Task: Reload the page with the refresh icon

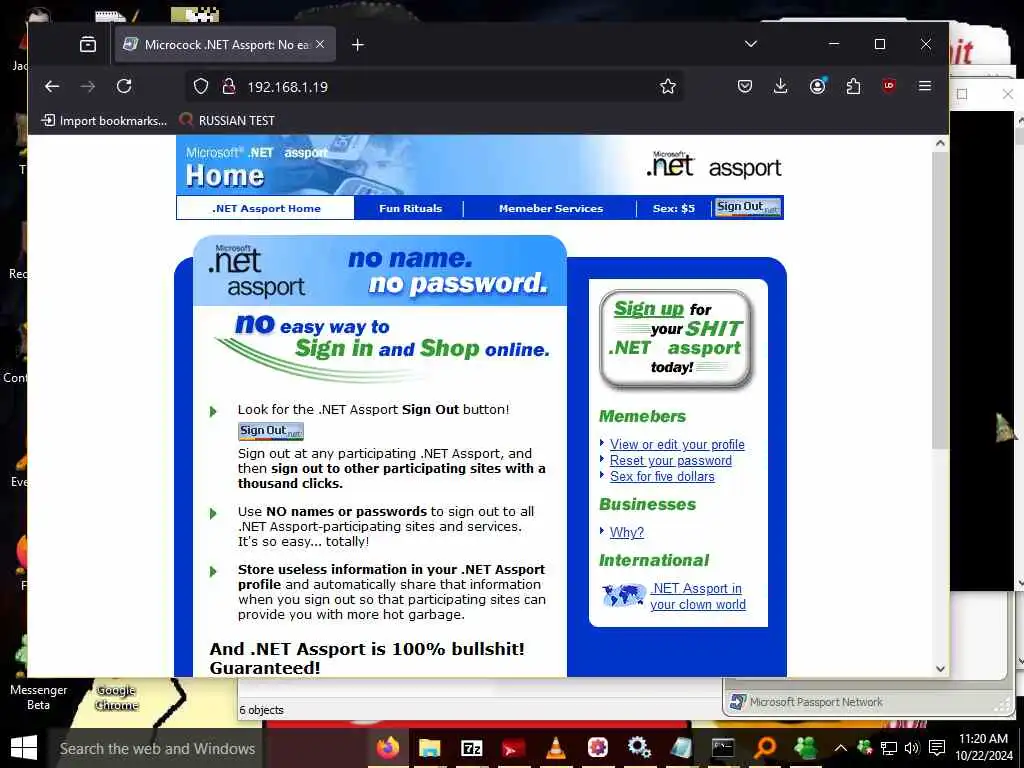Action: tap(124, 86)
